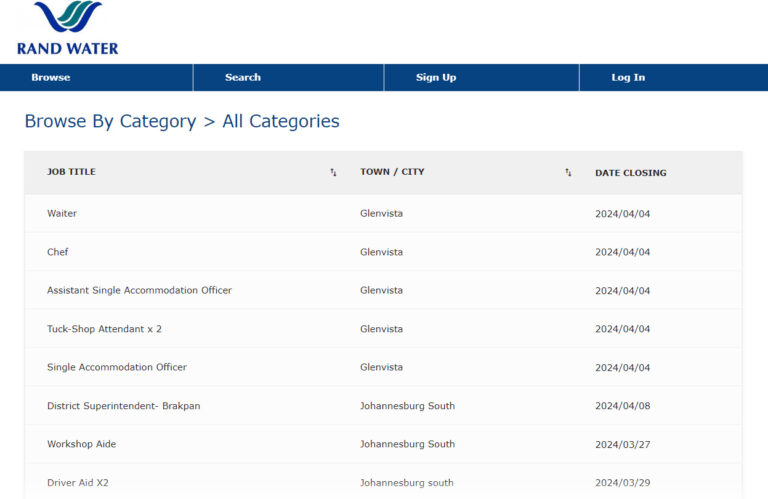Click the Job Title column header
The image size is (768, 499).
(72, 172)
